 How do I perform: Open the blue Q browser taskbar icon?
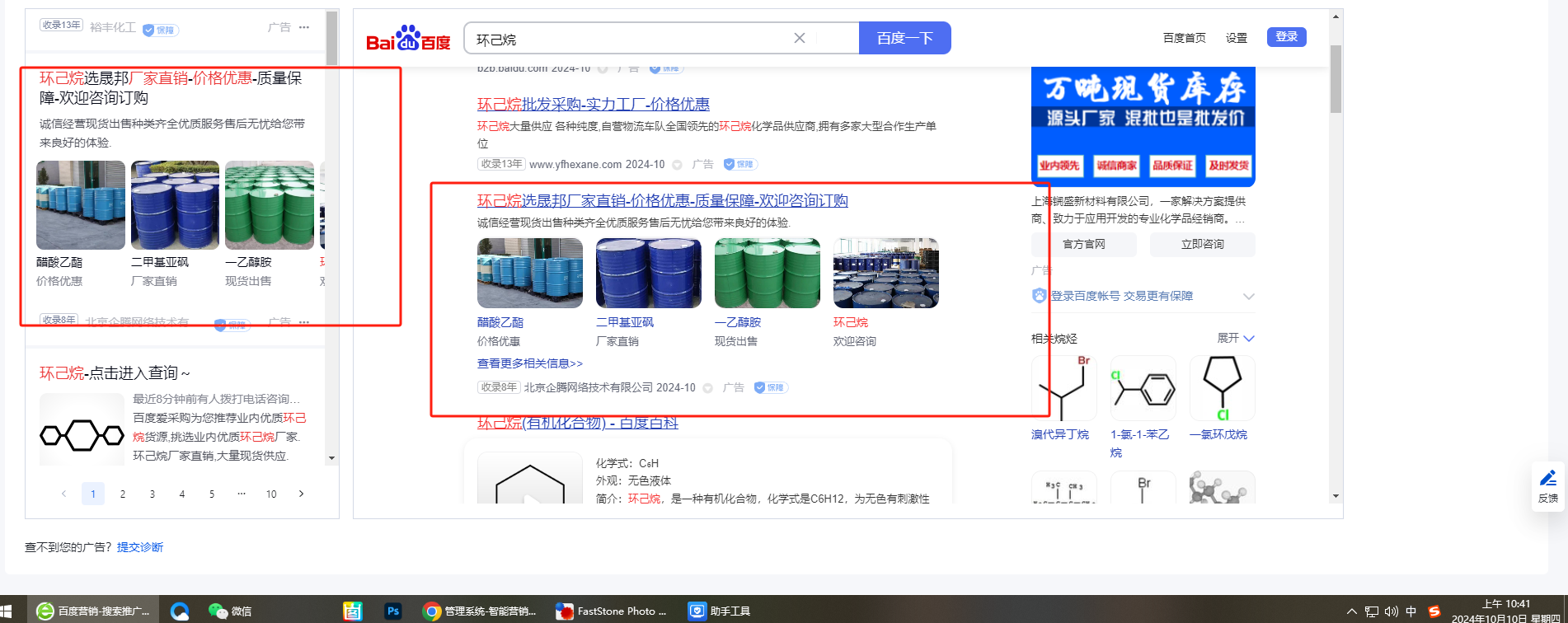180,611
